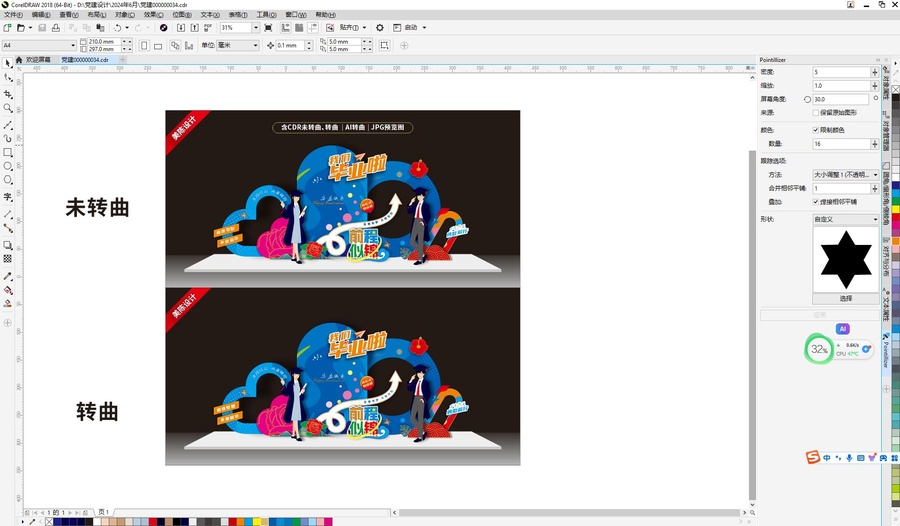Toggle show guidelines button in toolbar
This screenshot has width=900, height=526.
[x=313, y=28]
